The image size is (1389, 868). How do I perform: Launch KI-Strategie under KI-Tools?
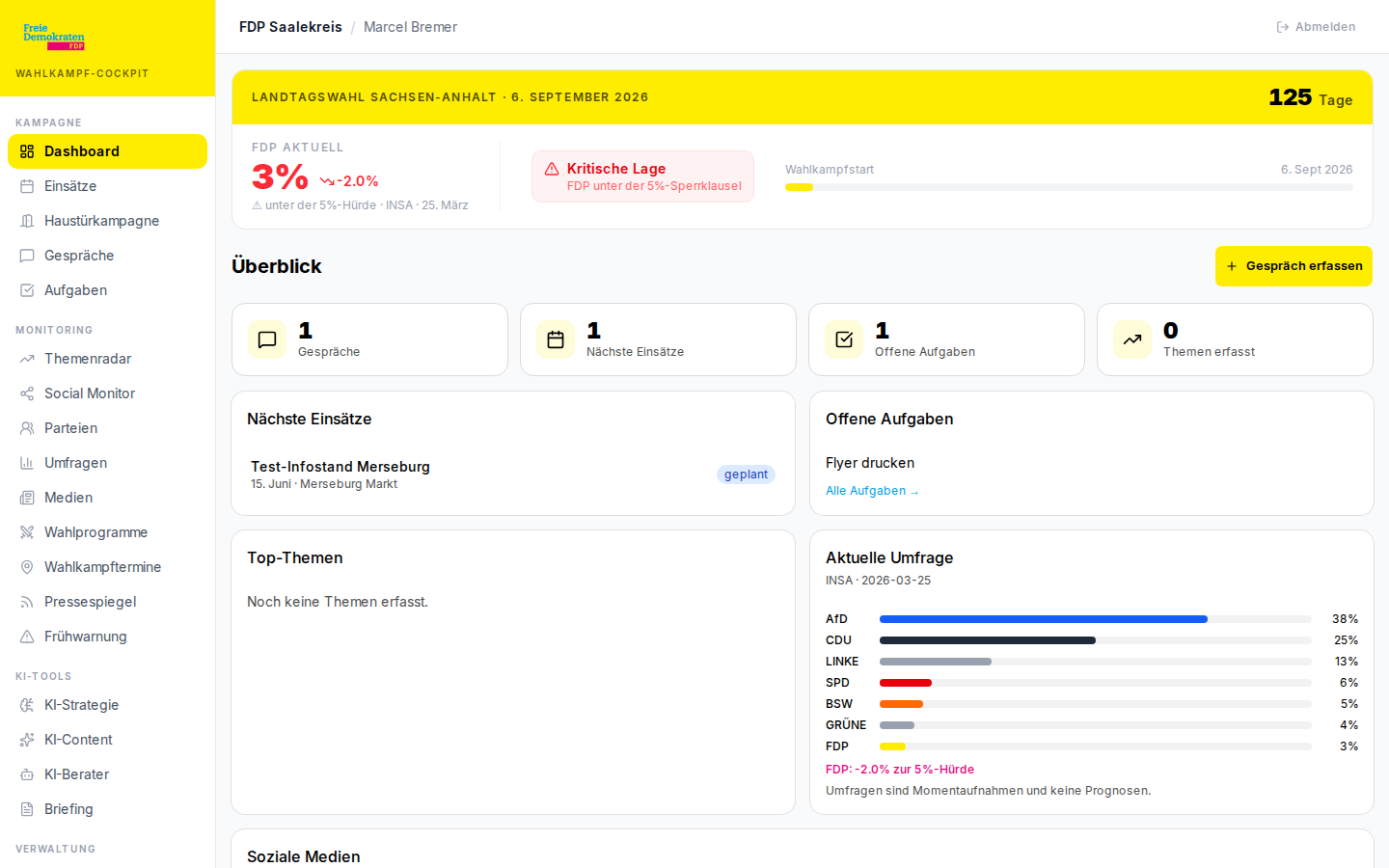click(x=107, y=705)
